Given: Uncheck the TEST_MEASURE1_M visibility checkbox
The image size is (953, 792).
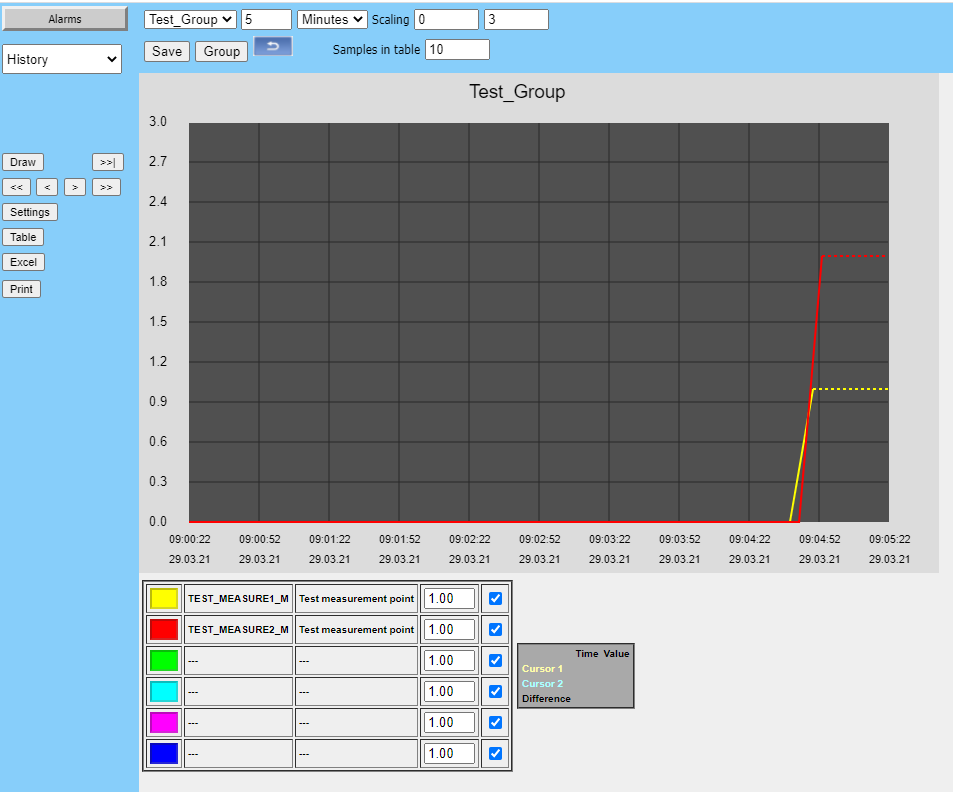Looking at the screenshot, I should 495,599.
